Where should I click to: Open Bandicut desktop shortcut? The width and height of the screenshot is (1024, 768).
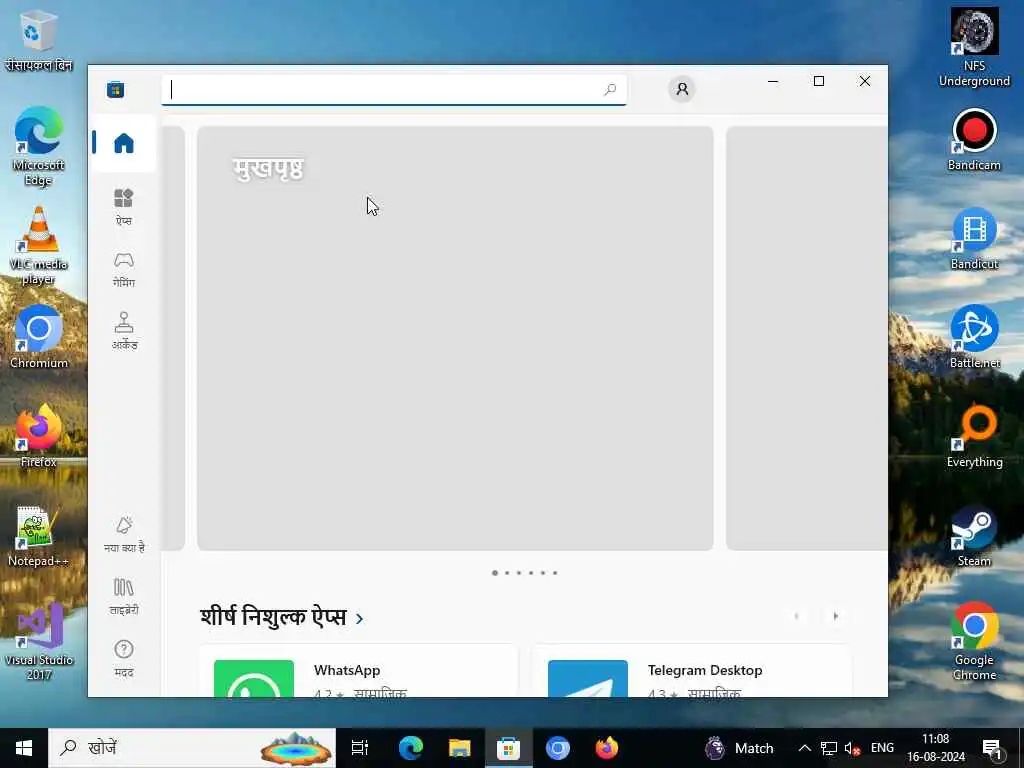(974, 239)
